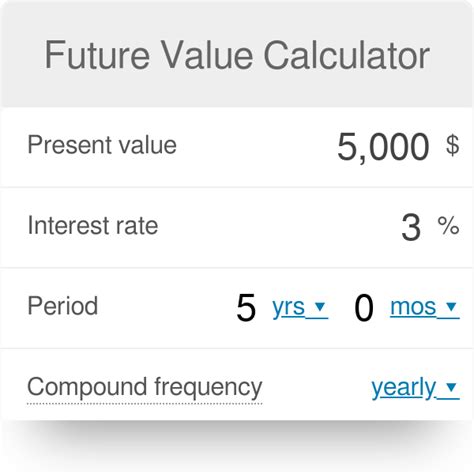Click the dollar sign currency symbol
474x474 pixels.
453,145
